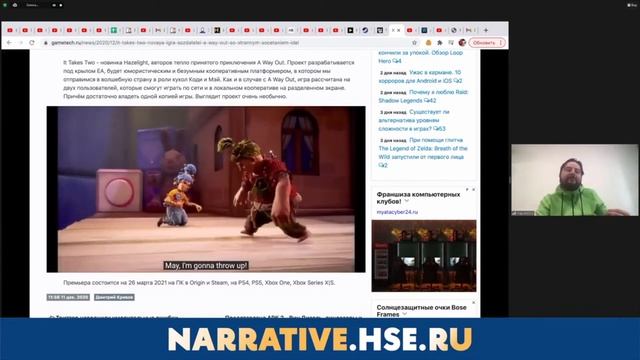The image size is (640, 360).
Task: Click the 'Франшиза компьютерных клубов!' ad title
Action: [418, 198]
